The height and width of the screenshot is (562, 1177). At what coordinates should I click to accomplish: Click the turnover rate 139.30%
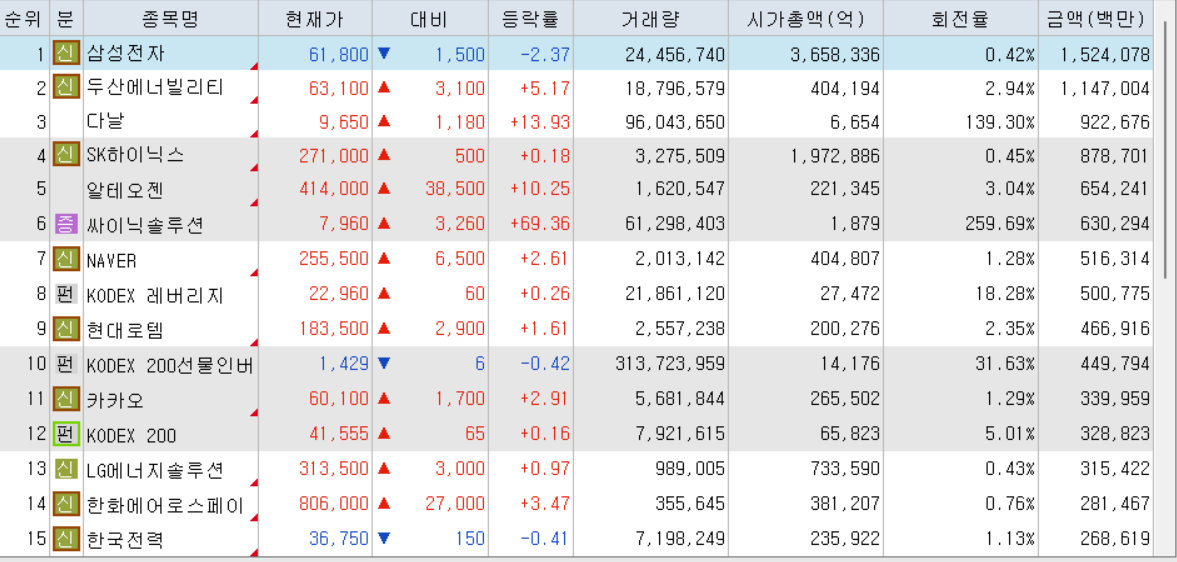[1000, 122]
